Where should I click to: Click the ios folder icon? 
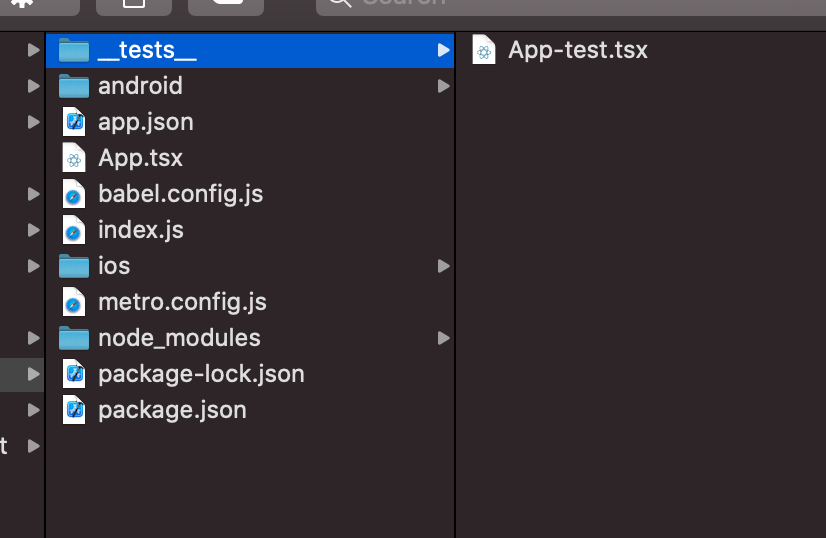click(x=74, y=266)
